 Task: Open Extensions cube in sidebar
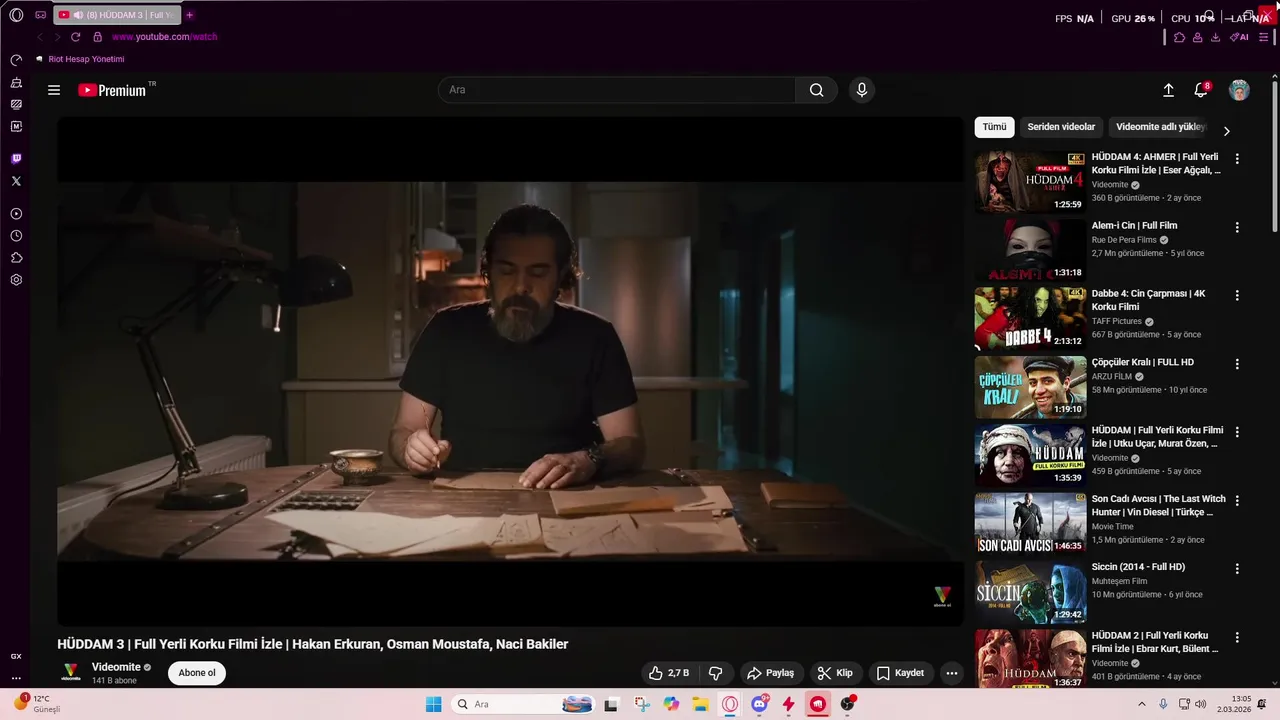(16, 258)
